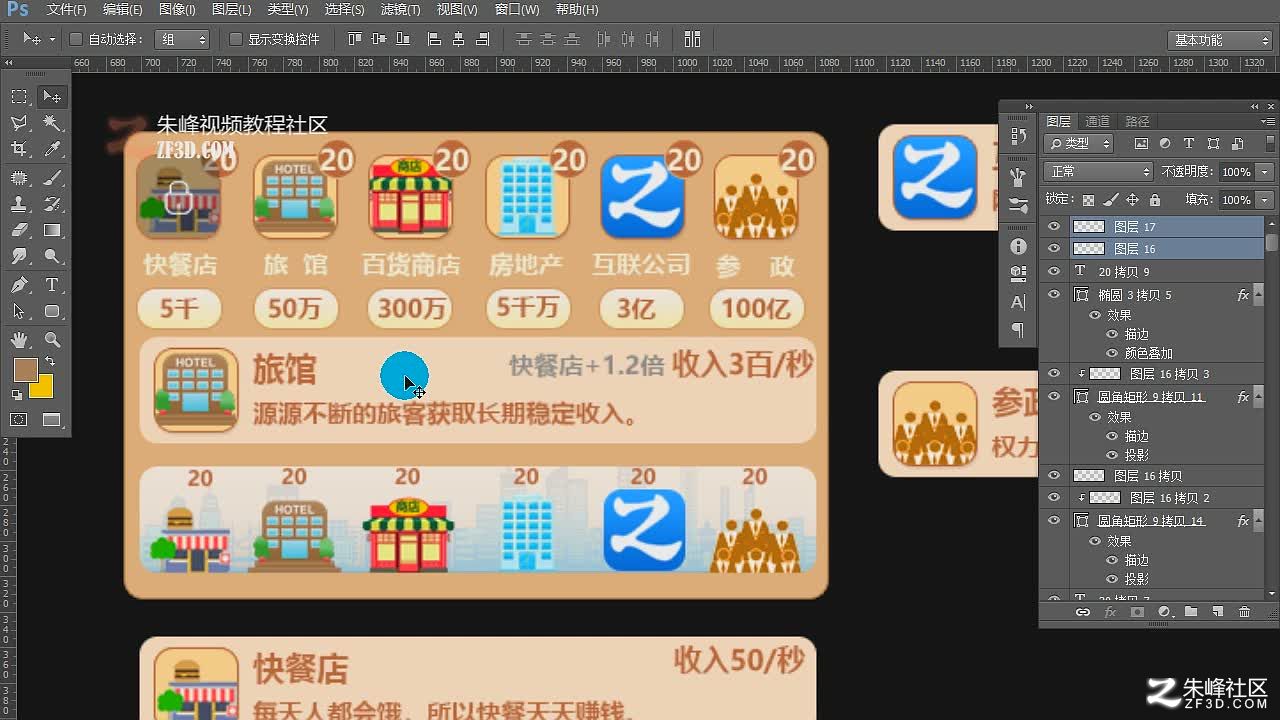Open the 填充 fill slider arrow
Image resolution: width=1280 pixels, height=720 pixels.
tap(1265, 200)
